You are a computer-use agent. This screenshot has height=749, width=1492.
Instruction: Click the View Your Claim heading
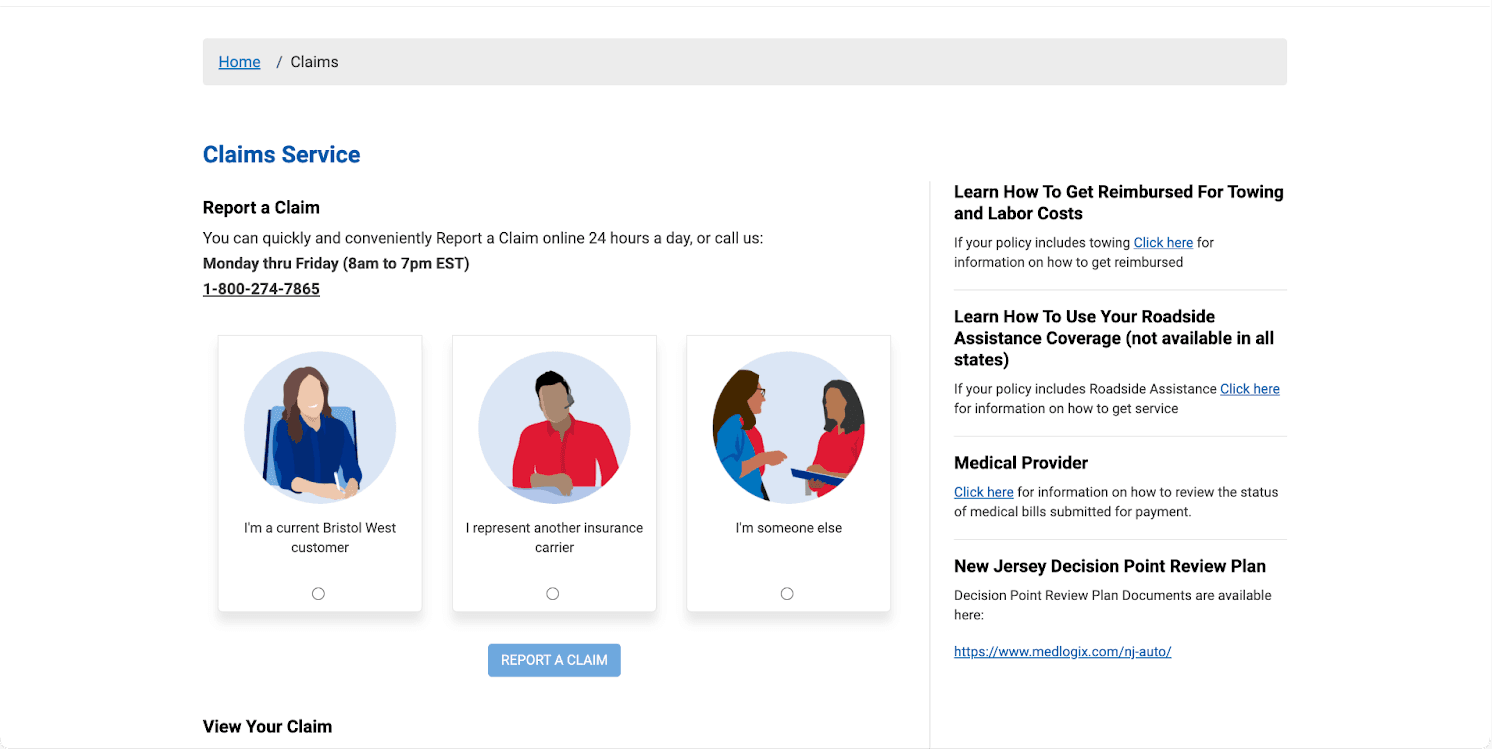pos(267,727)
